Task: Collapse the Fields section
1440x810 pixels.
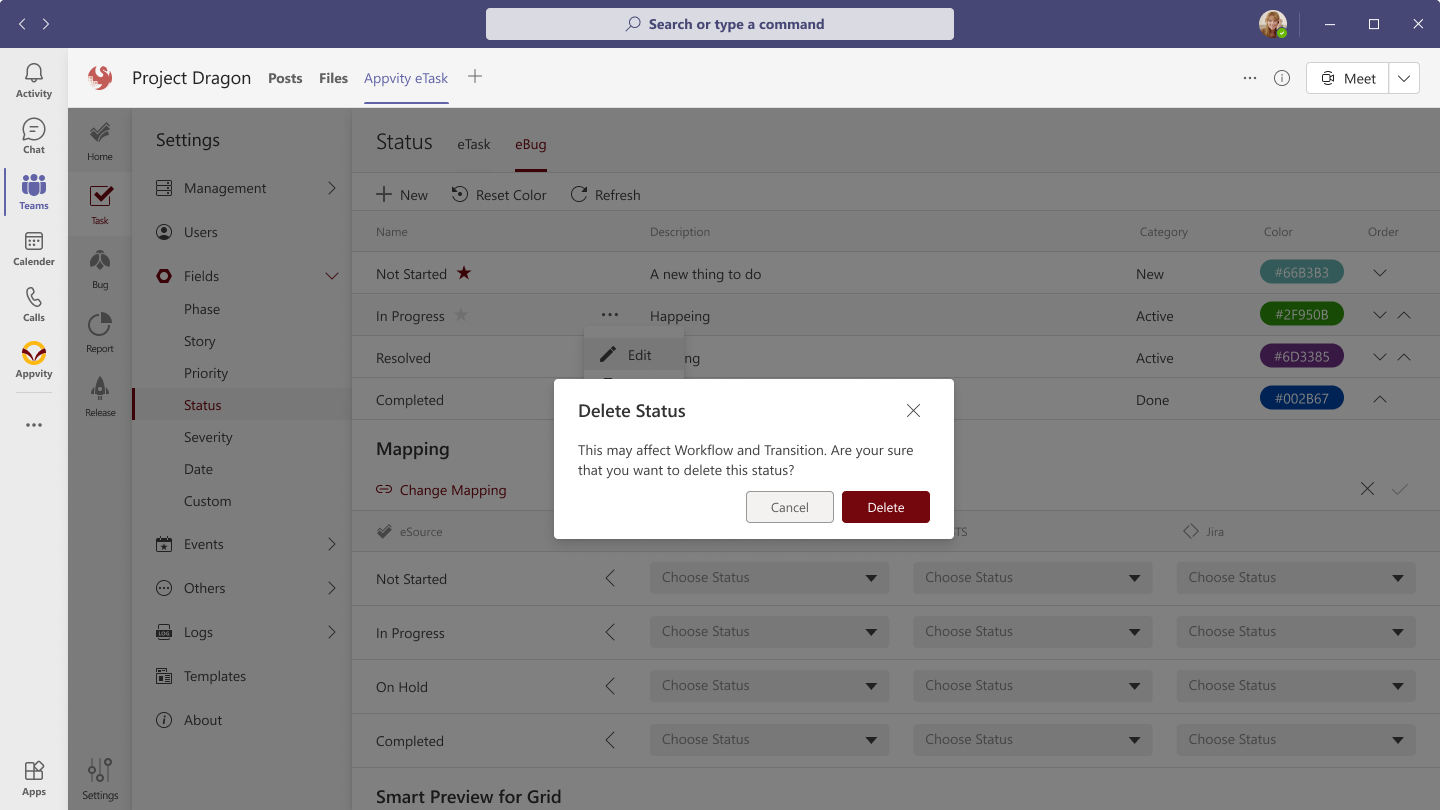Action: (x=331, y=275)
